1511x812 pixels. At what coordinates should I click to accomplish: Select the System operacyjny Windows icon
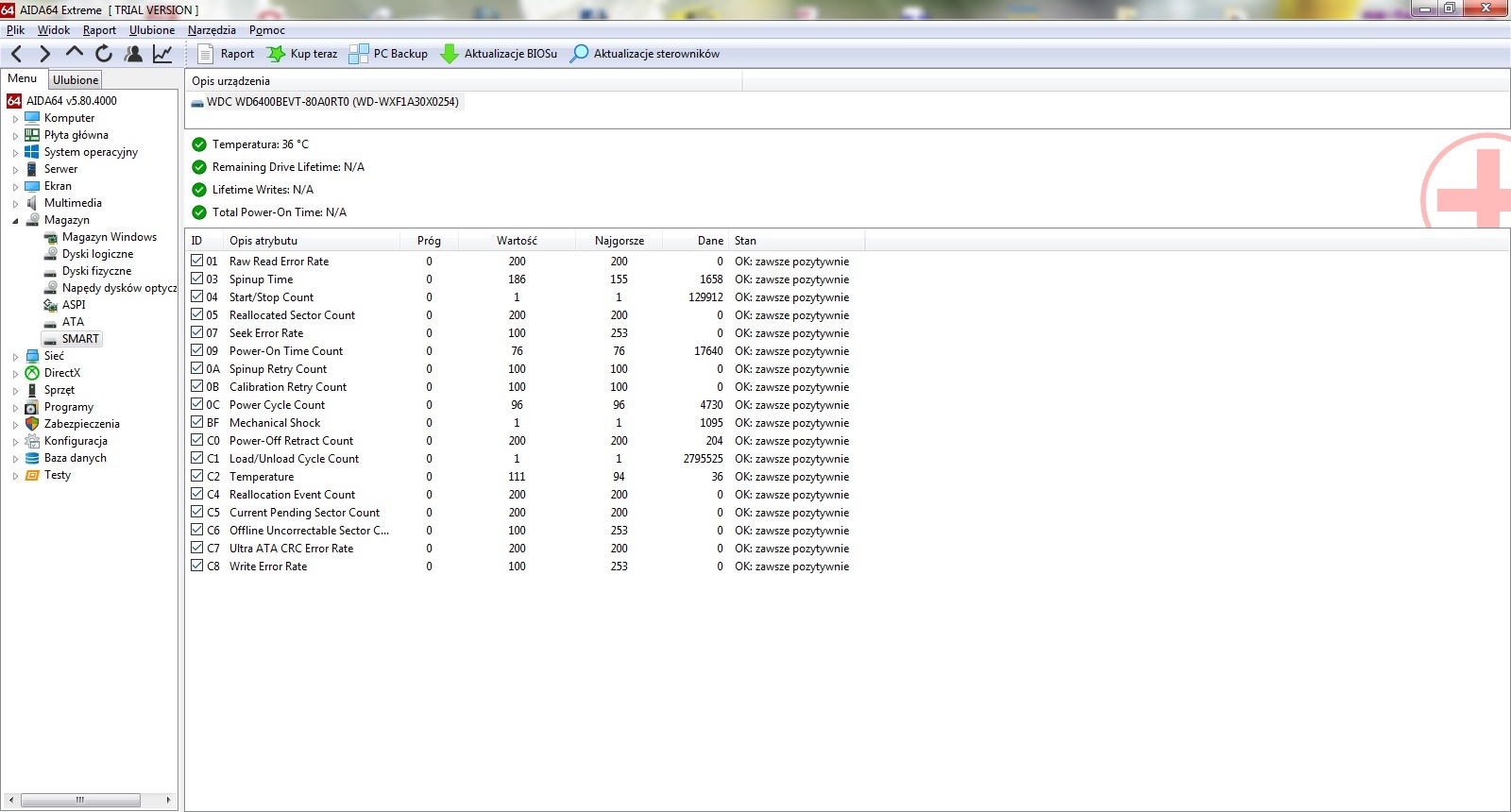tap(33, 152)
